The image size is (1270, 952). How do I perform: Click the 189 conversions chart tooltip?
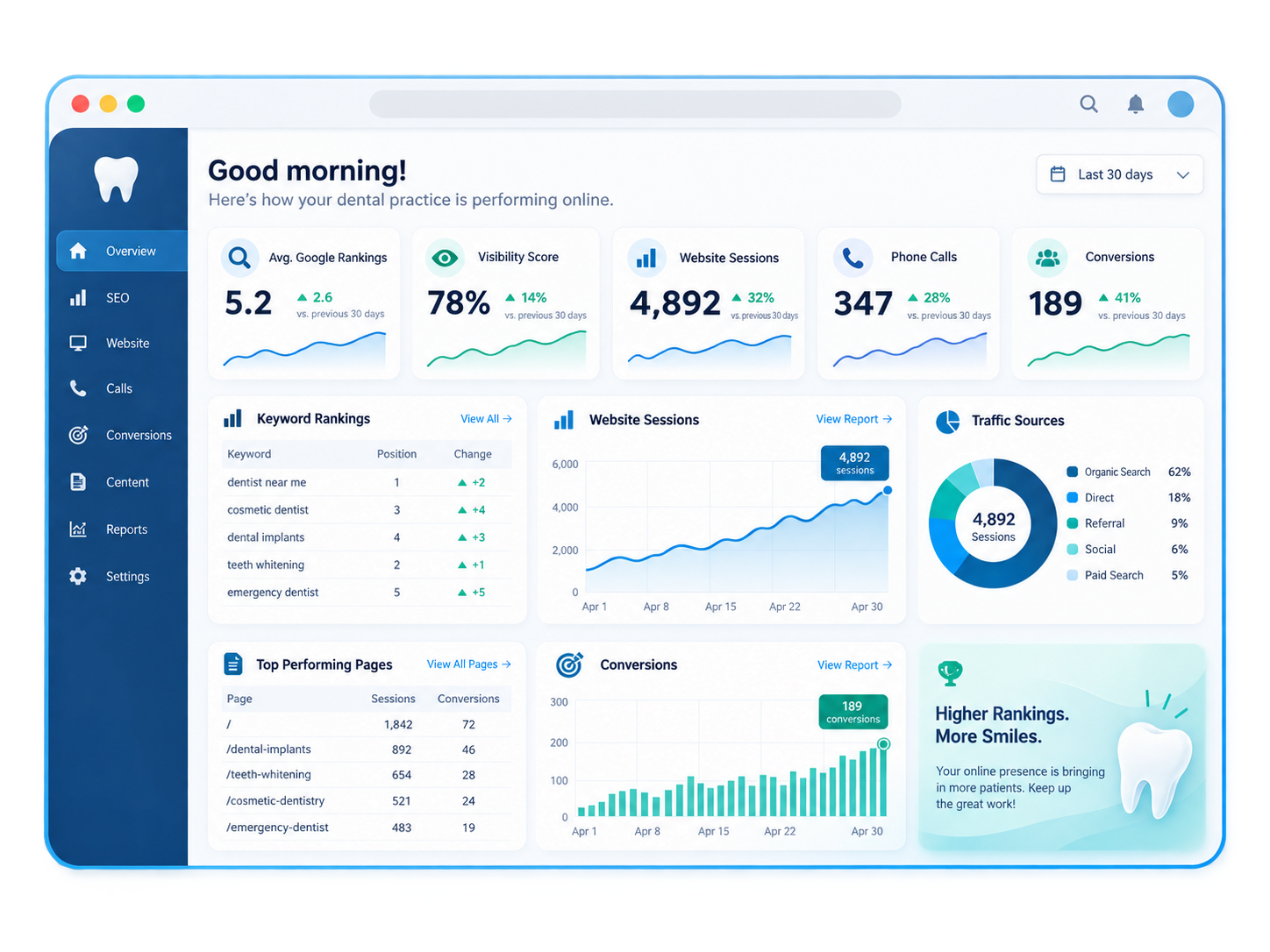(853, 712)
